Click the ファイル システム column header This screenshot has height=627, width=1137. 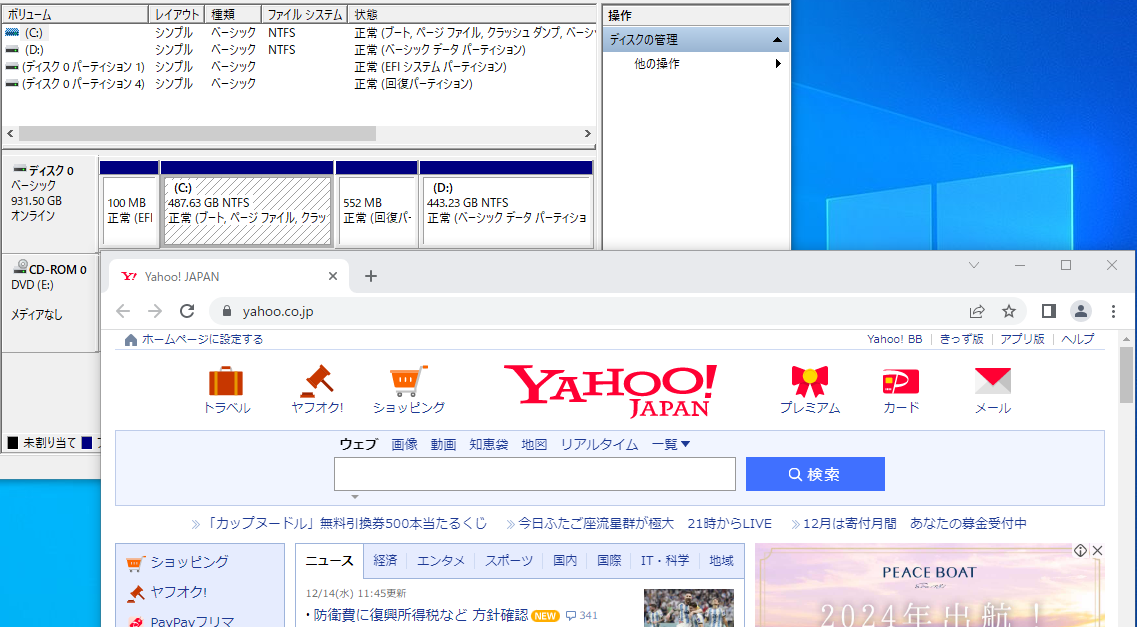(x=305, y=14)
